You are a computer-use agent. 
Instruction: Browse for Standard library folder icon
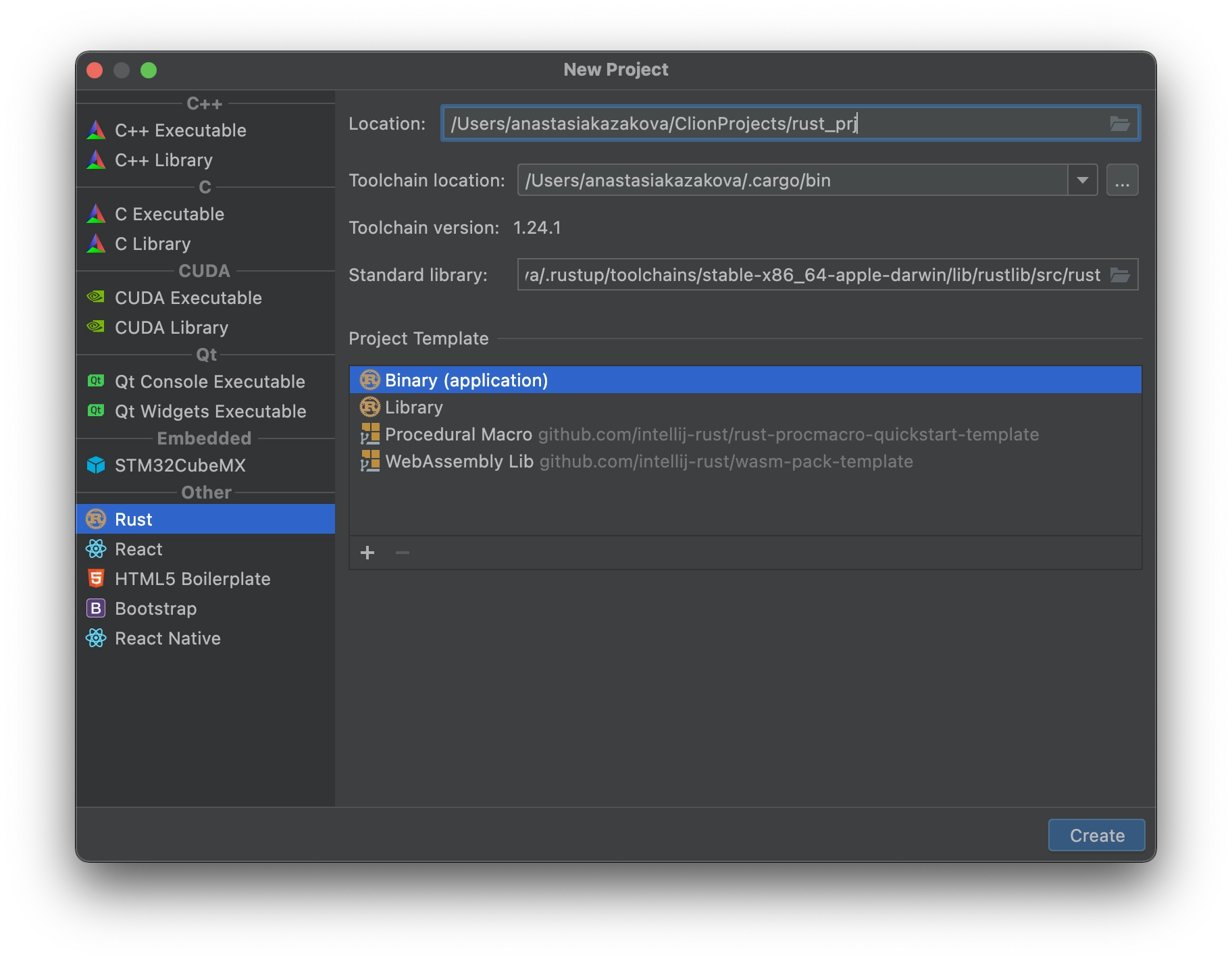coord(1121,275)
